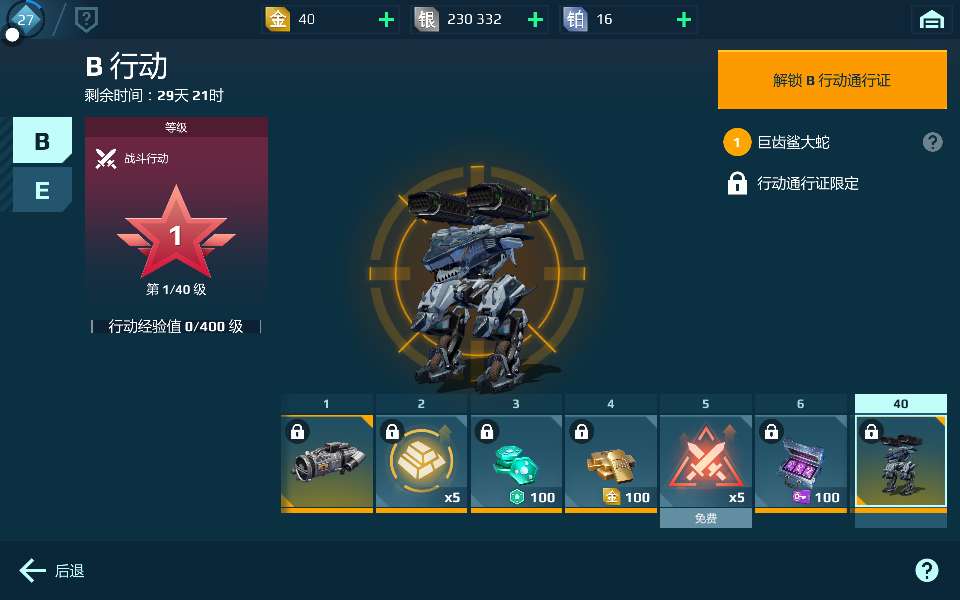
Task: Click the player level 27 badge
Action: pyautogui.click(x=25, y=20)
